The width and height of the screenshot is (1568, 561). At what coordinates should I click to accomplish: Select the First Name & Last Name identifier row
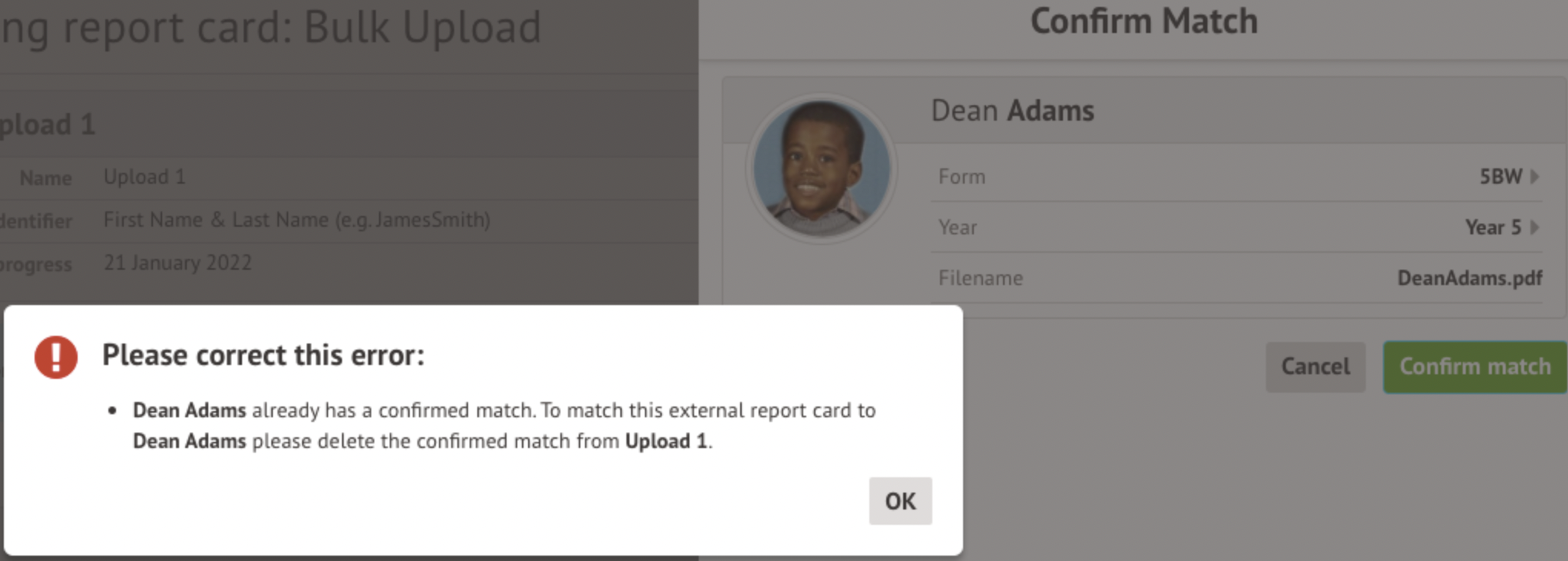(297, 220)
